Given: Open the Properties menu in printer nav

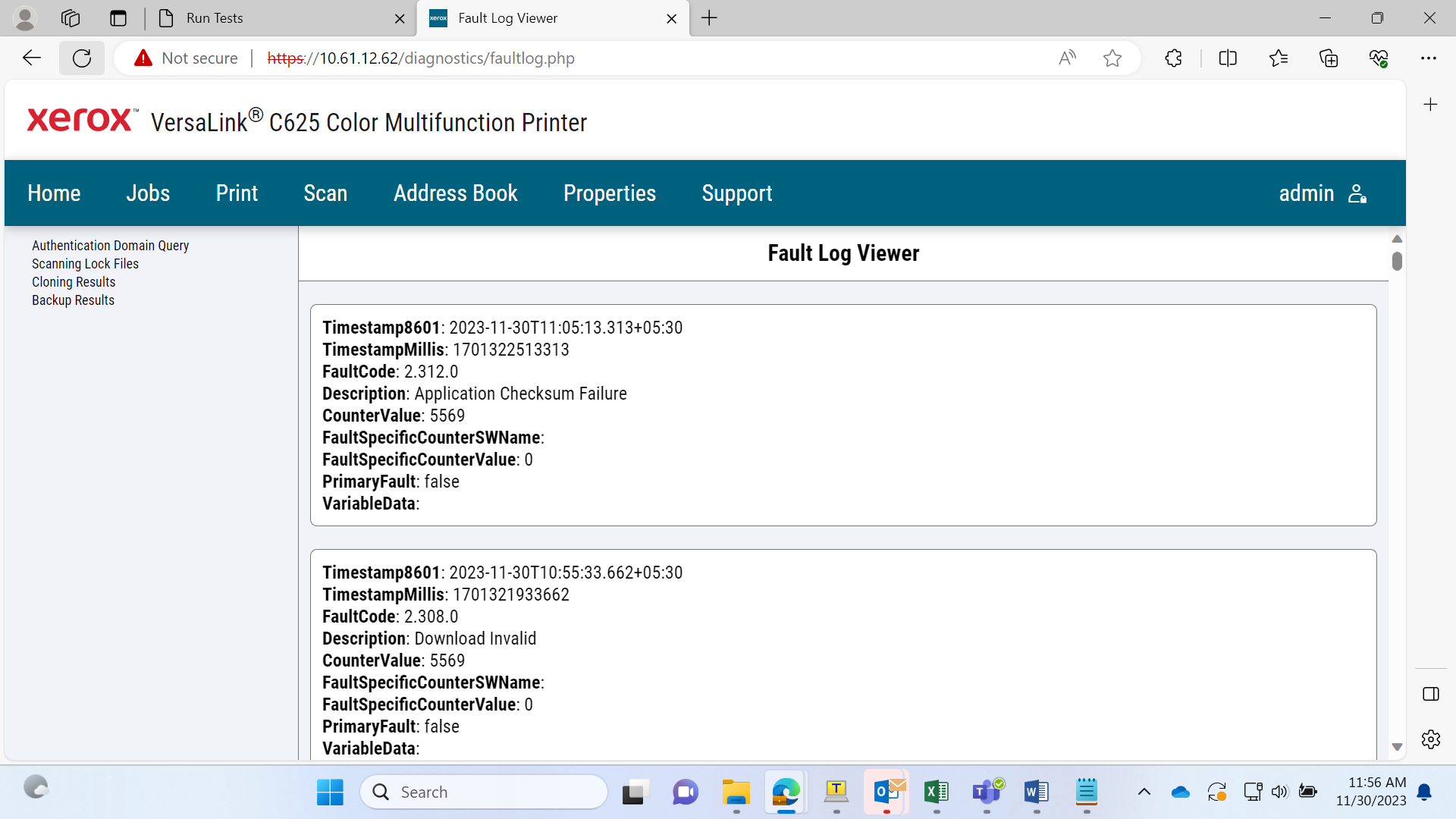Looking at the screenshot, I should [609, 193].
